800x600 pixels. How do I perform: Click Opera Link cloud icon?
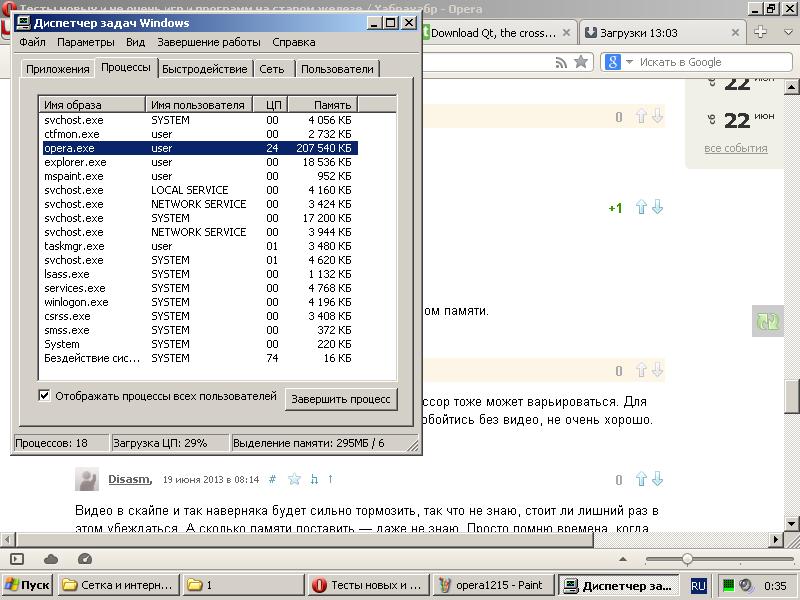(x=51, y=559)
